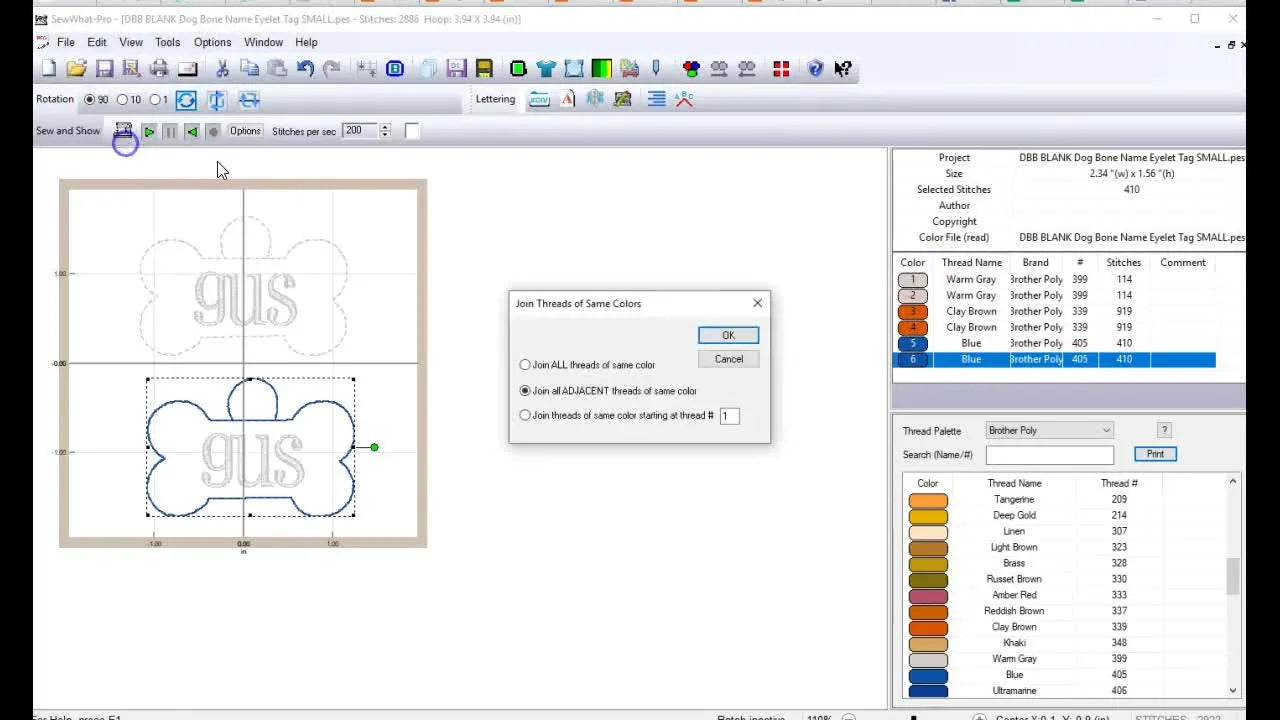Image resolution: width=1280 pixels, height=720 pixels.
Task: Click the rewind simulation icon
Action: click(x=194, y=131)
